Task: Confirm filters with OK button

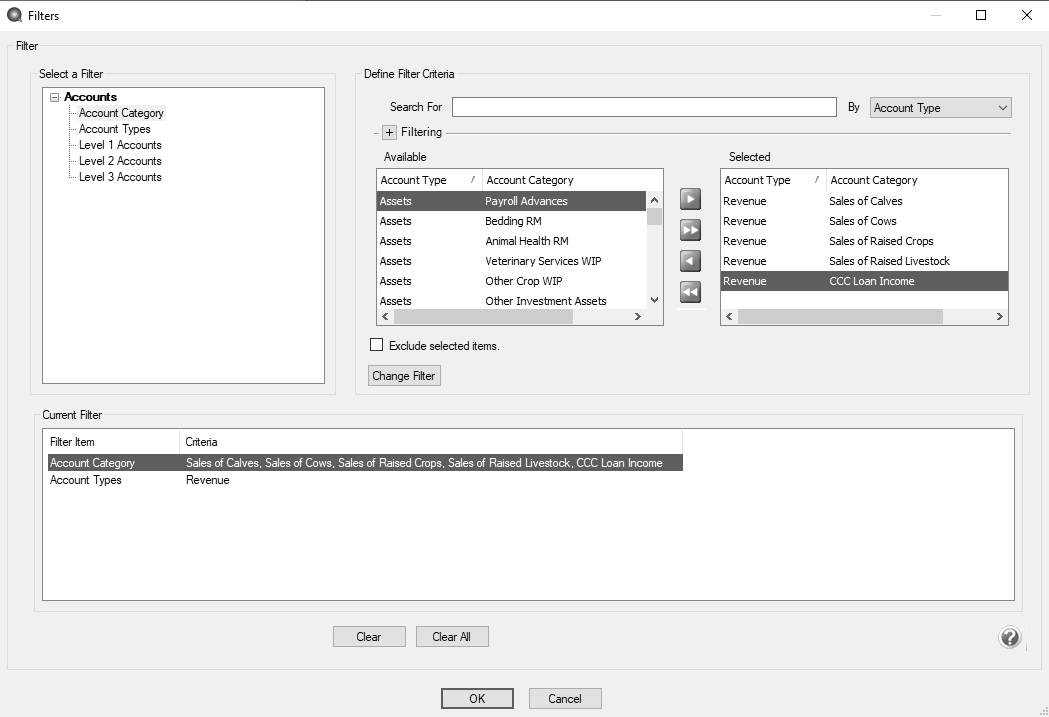Action: (x=477, y=698)
